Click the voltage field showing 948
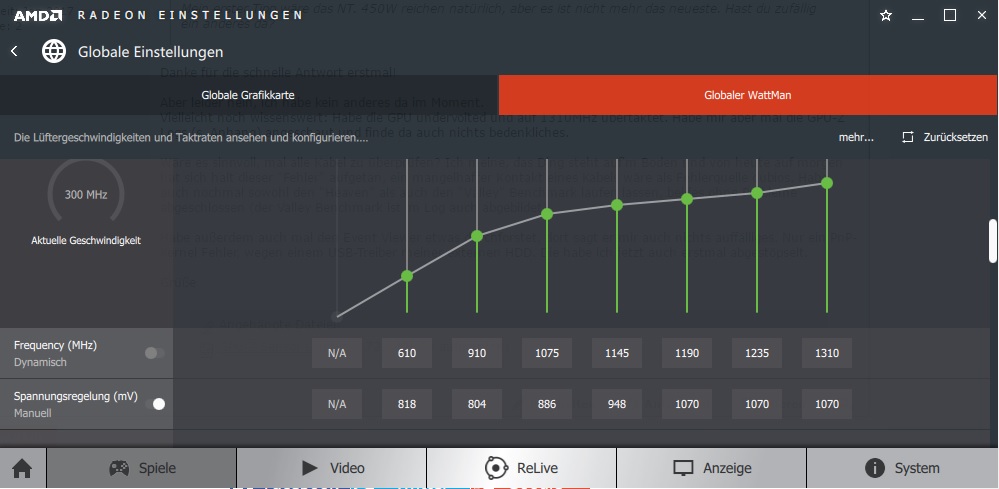This screenshot has height=489, width=999. coord(617,404)
